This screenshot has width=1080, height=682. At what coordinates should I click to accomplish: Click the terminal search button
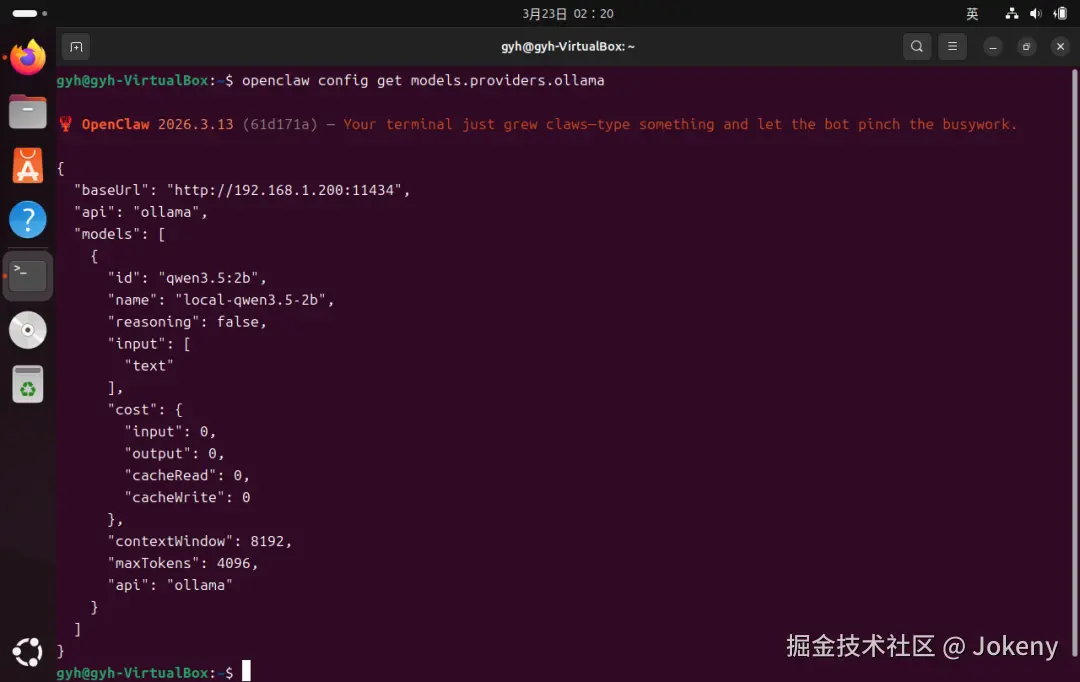(x=917, y=46)
